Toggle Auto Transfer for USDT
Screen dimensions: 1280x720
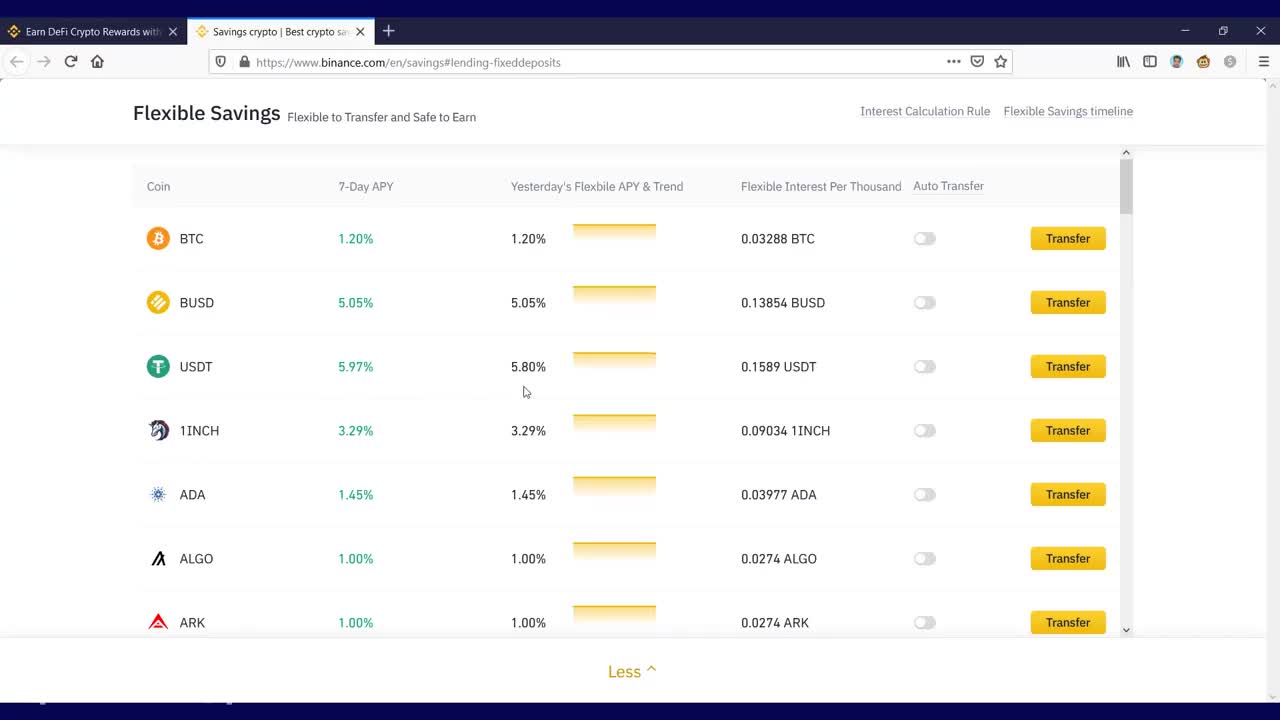[x=924, y=366]
